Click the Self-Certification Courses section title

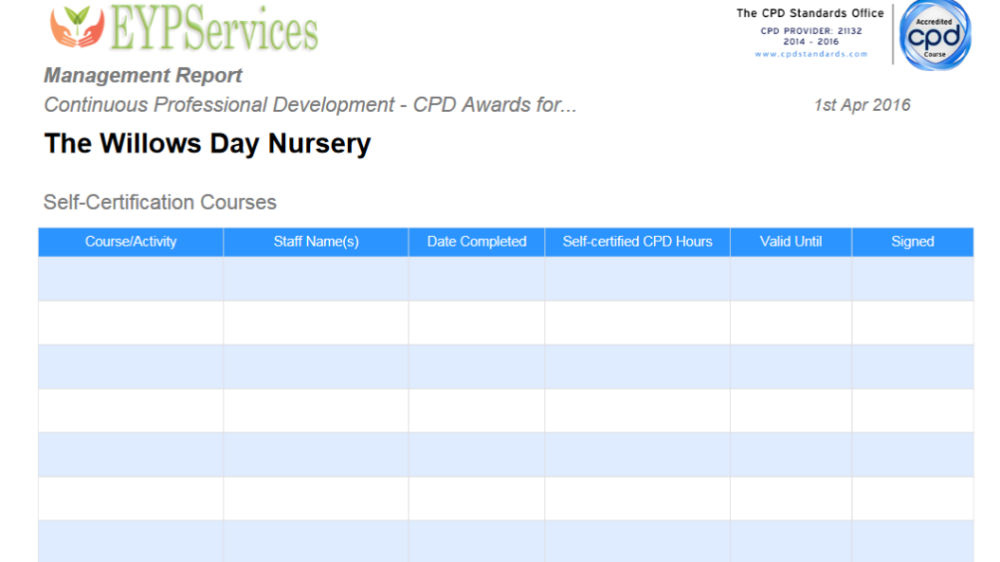tap(159, 202)
